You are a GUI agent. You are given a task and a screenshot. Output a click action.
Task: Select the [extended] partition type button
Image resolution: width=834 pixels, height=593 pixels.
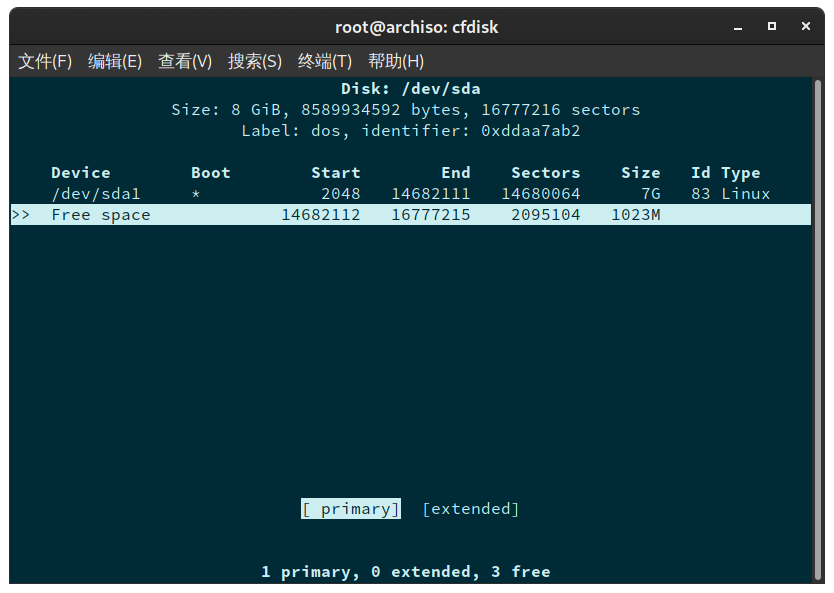470,508
